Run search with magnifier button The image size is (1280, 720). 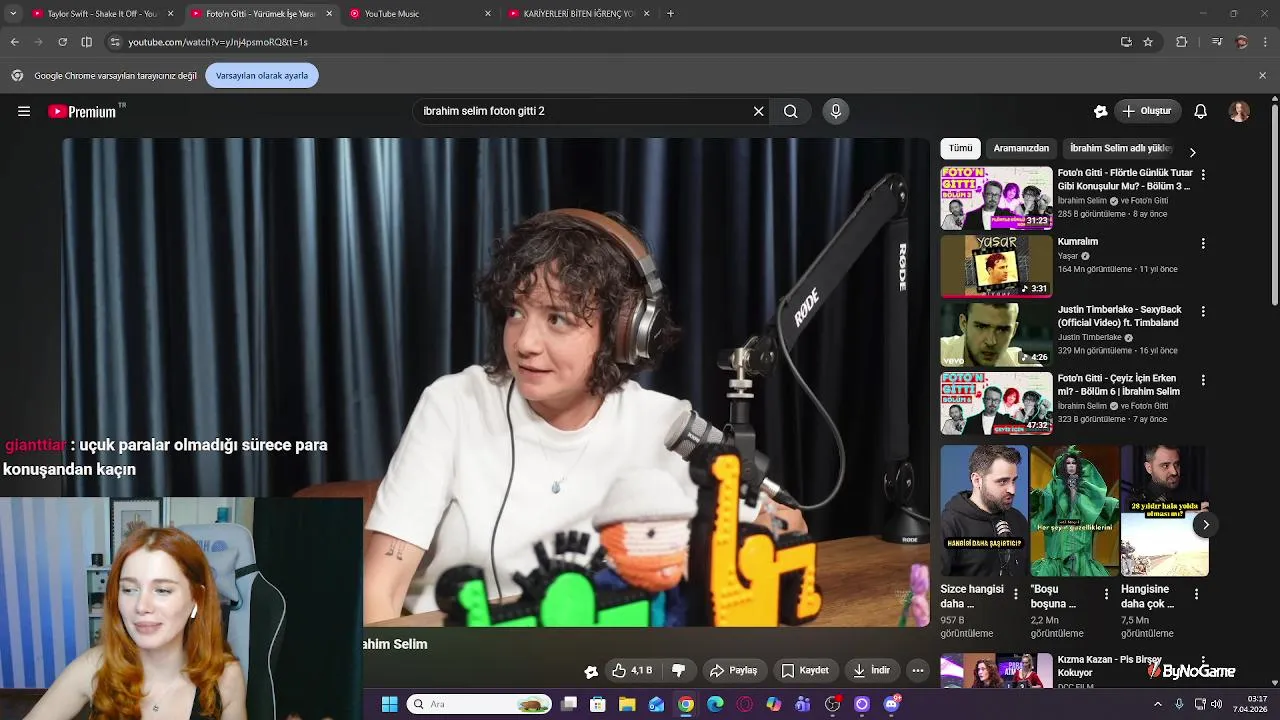[x=791, y=111]
